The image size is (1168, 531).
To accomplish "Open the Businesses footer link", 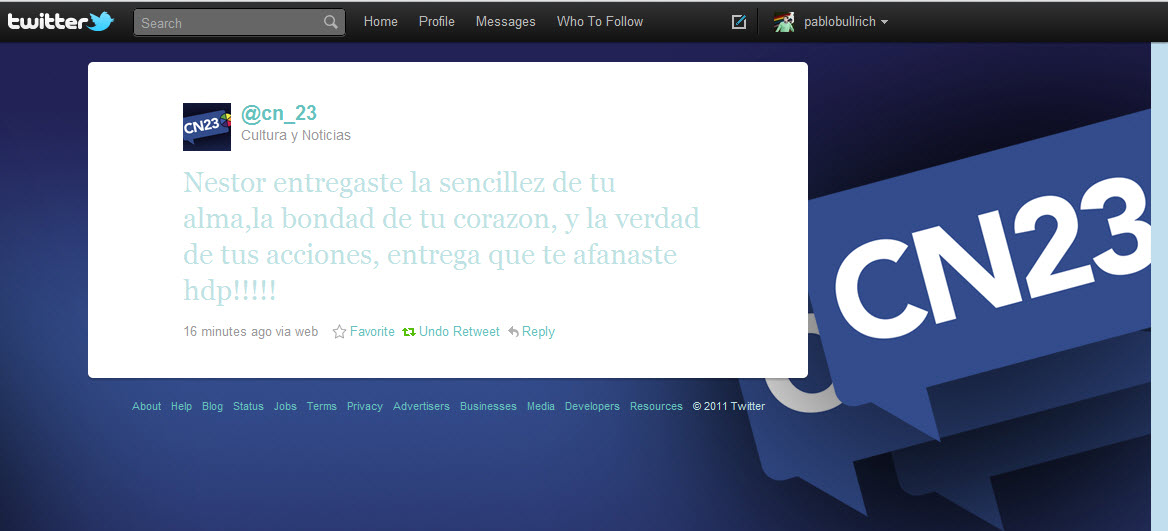I will click(489, 407).
